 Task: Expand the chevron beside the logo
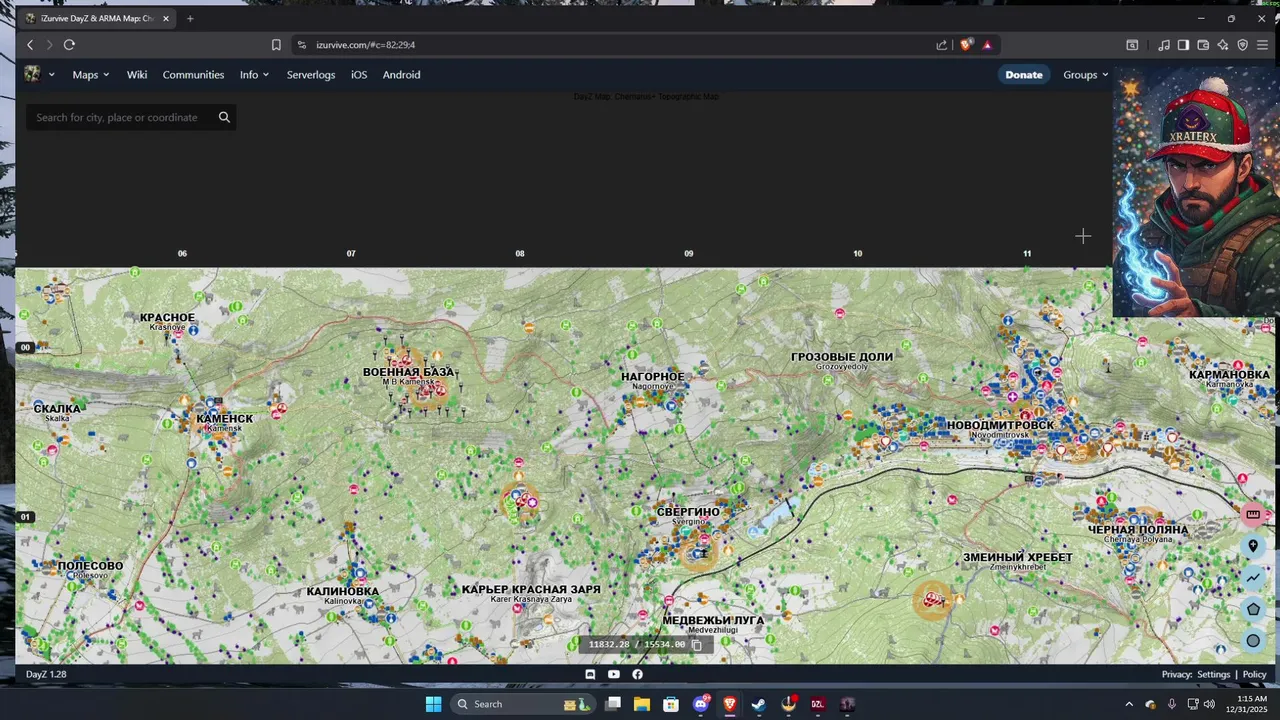[x=51, y=75]
